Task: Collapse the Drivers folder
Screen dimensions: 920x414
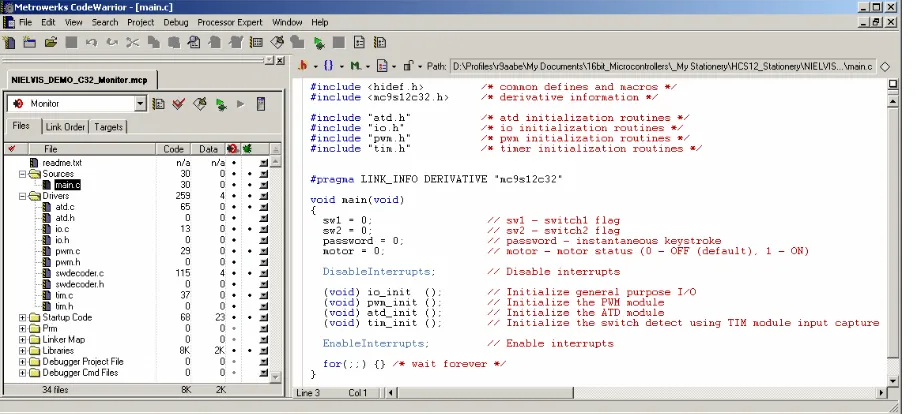Action: tap(22, 196)
